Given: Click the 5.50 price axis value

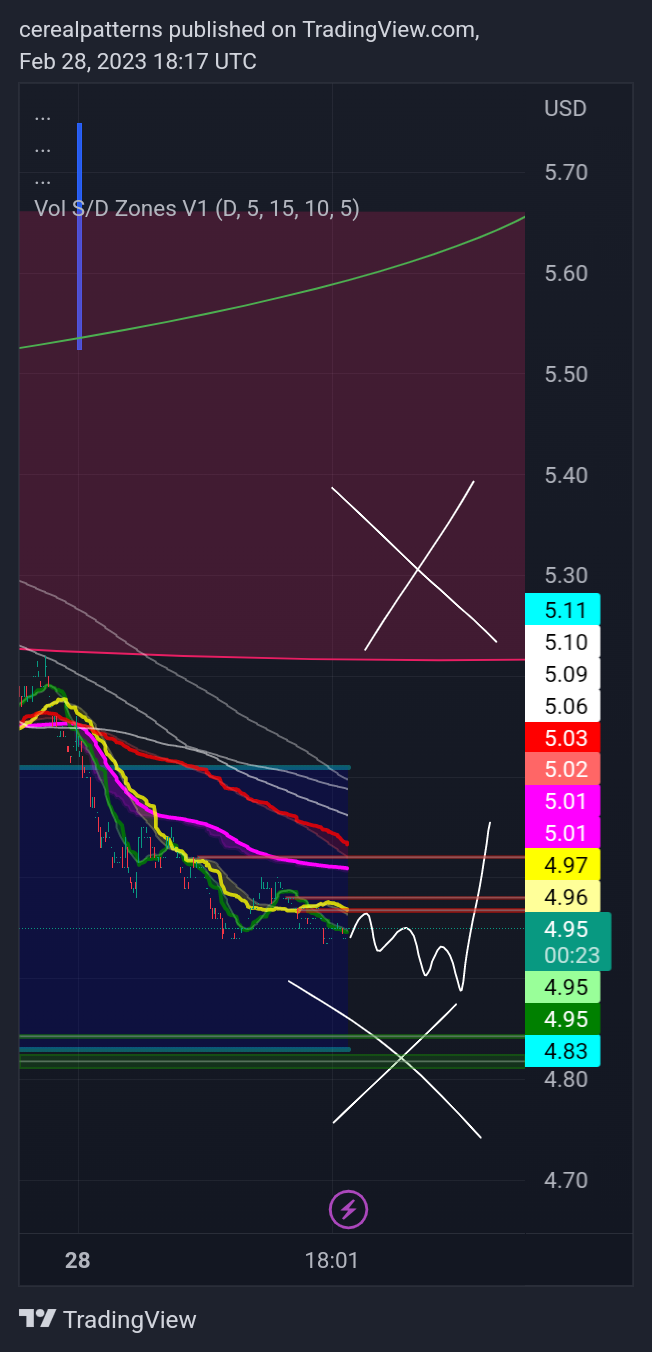Looking at the screenshot, I should coord(565,374).
